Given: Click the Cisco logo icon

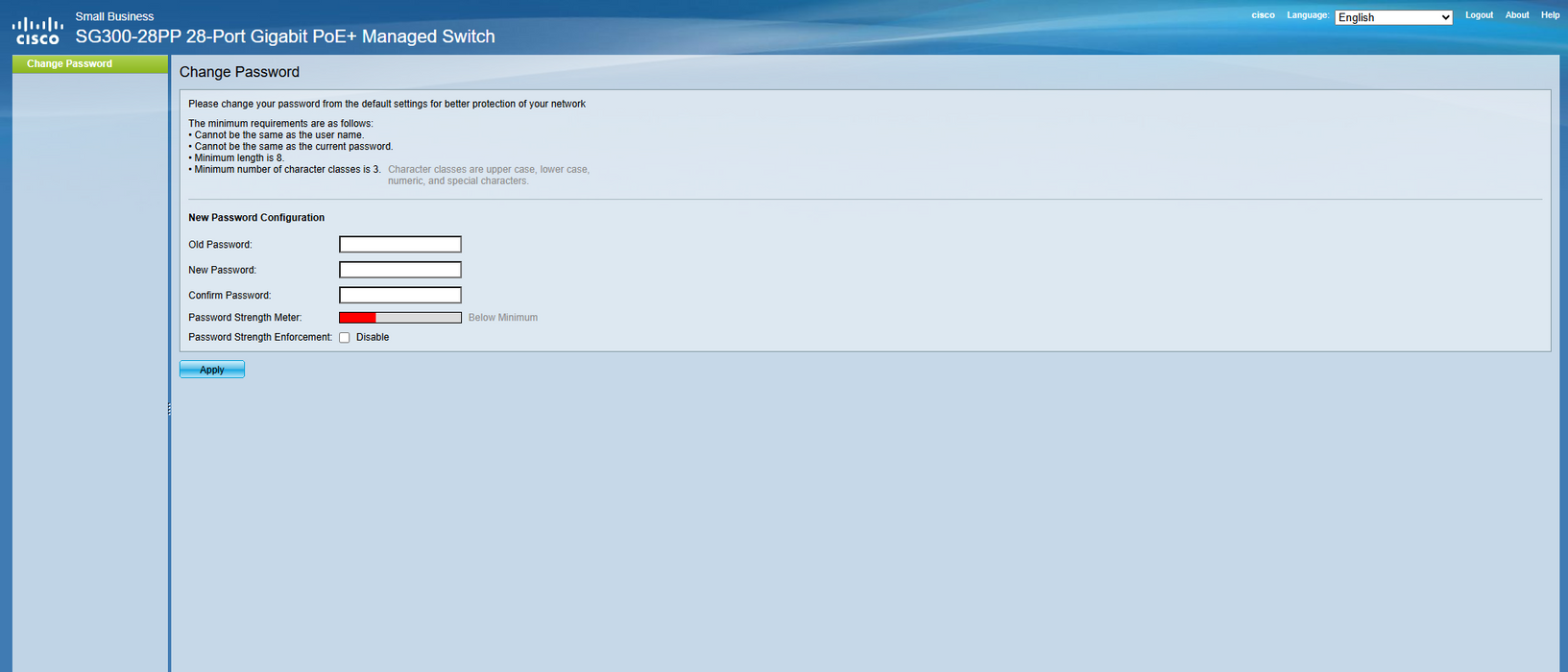Looking at the screenshot, I should pyautogui.click(x=37, y=31).
